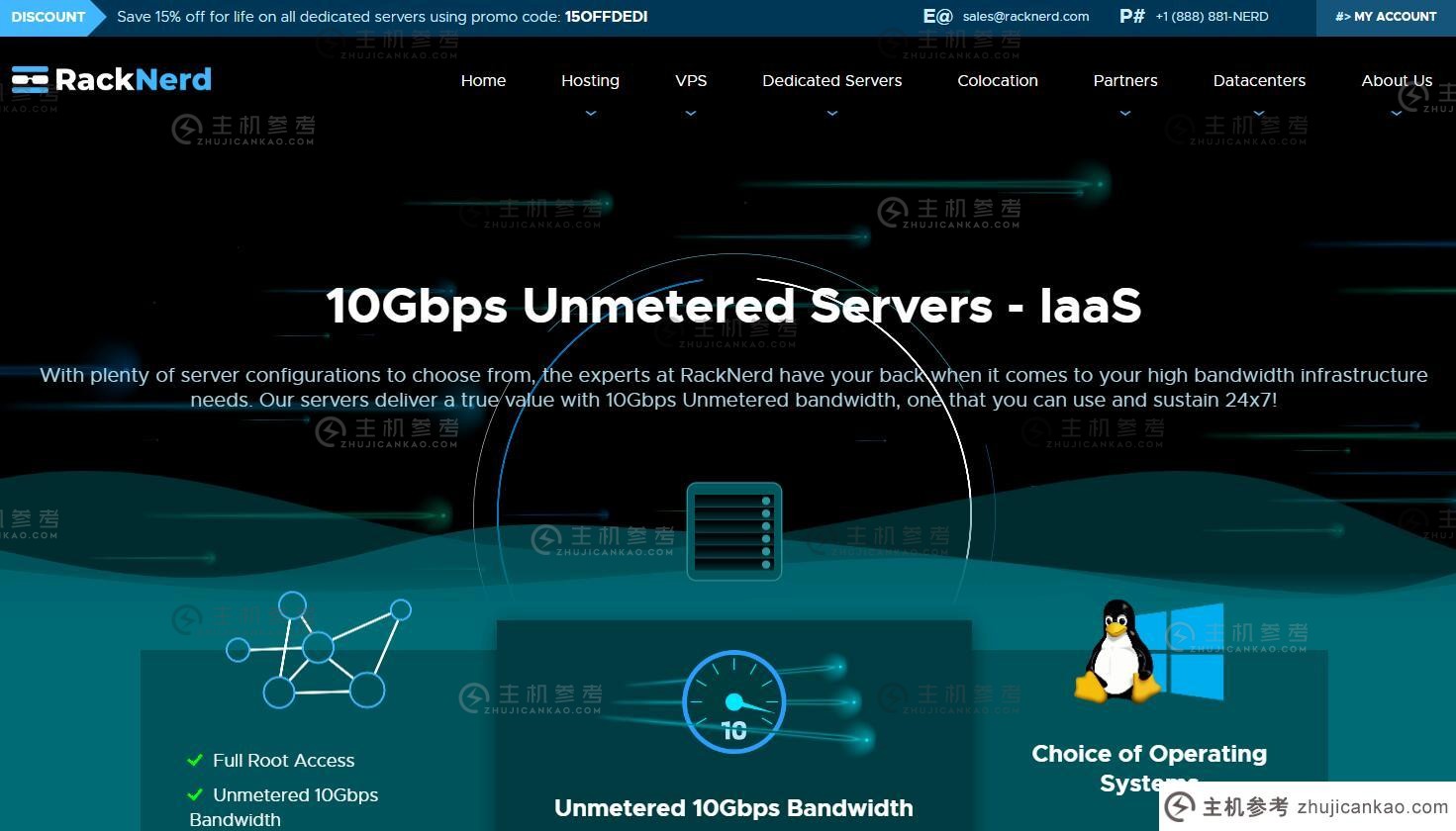Expand the chevron under Datacenters
This screenshot has height=831, width=1456.
point(1259,113)
